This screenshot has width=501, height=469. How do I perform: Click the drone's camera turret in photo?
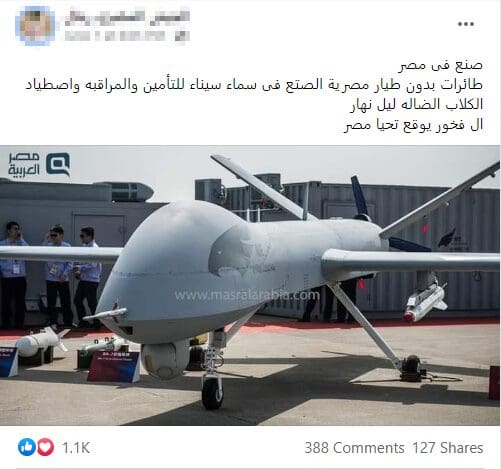[x=162, y=361]
